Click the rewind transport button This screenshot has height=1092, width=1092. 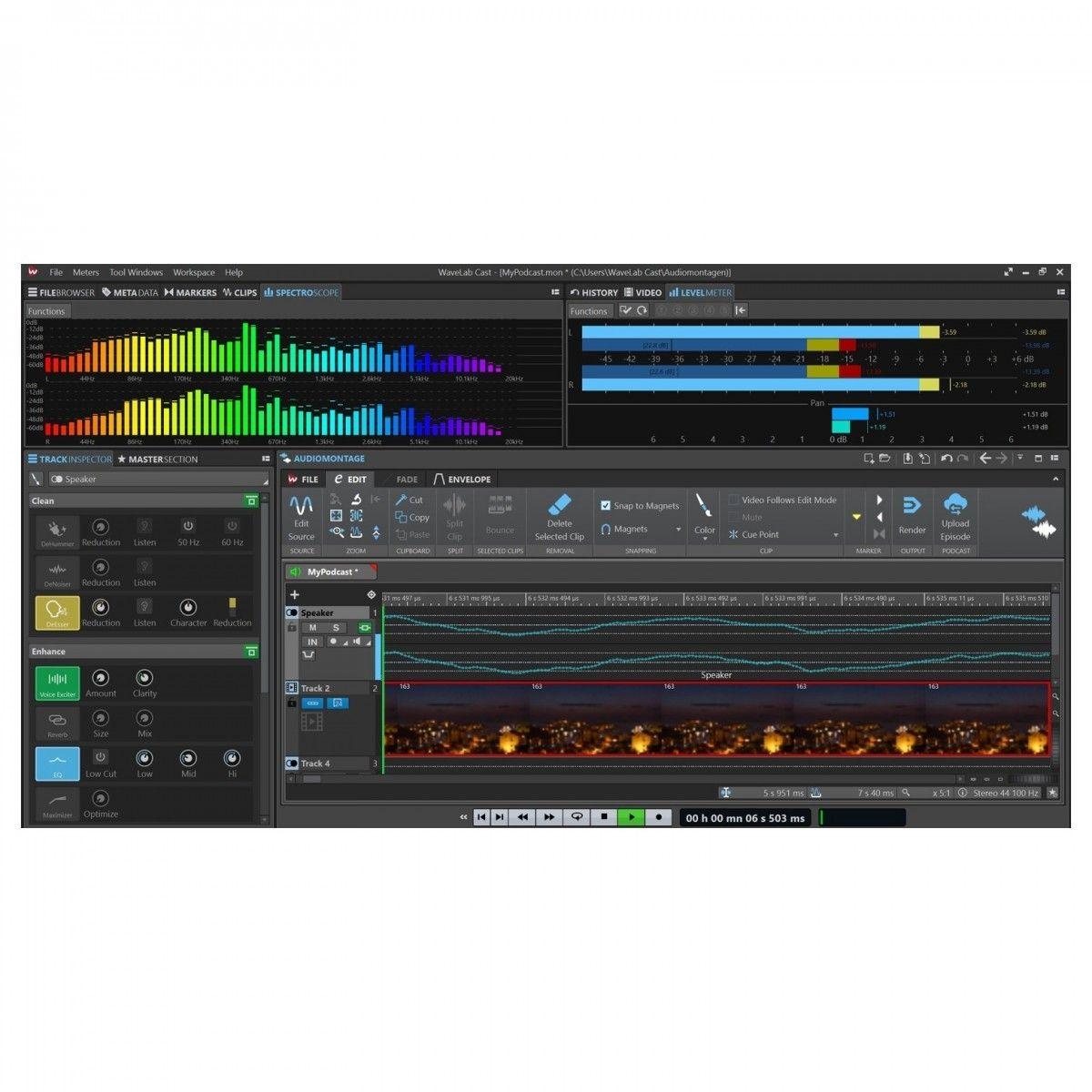522,817
